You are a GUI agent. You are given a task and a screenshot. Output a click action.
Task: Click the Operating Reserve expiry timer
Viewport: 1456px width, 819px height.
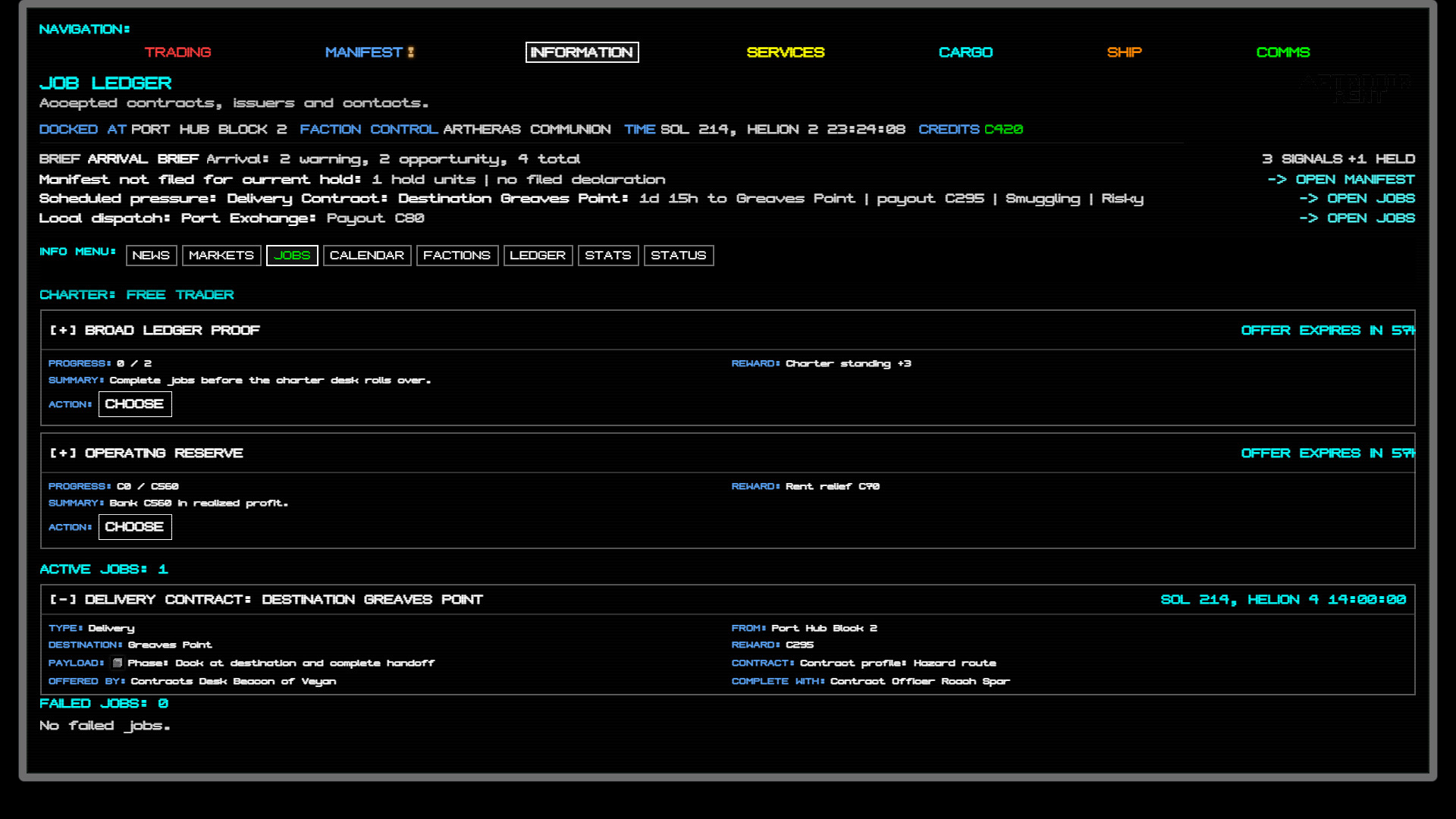(x=1328, y=453)
